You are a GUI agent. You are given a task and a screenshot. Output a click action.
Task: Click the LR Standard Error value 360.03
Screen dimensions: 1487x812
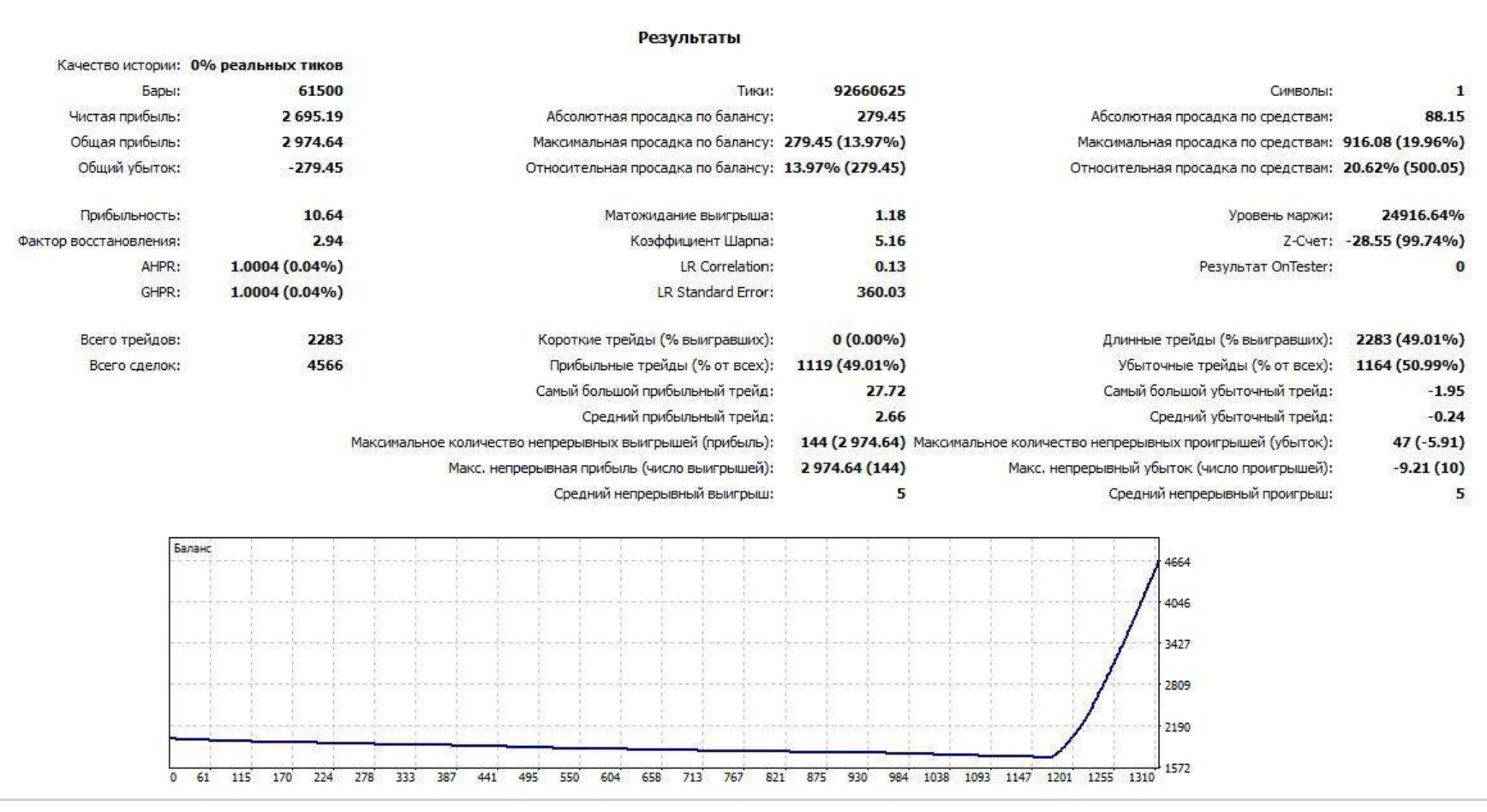pyautogui.click(x=881, y=292)
